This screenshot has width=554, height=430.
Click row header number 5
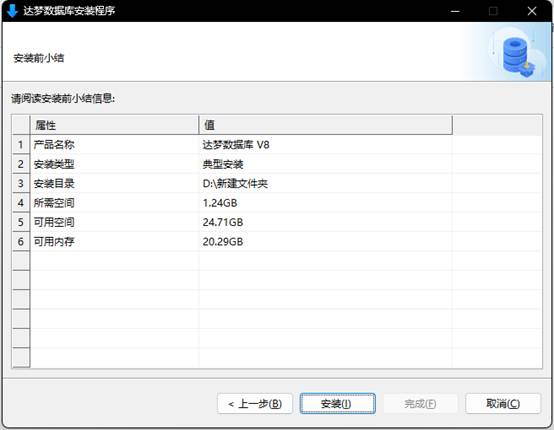click(x=21, y=222)
